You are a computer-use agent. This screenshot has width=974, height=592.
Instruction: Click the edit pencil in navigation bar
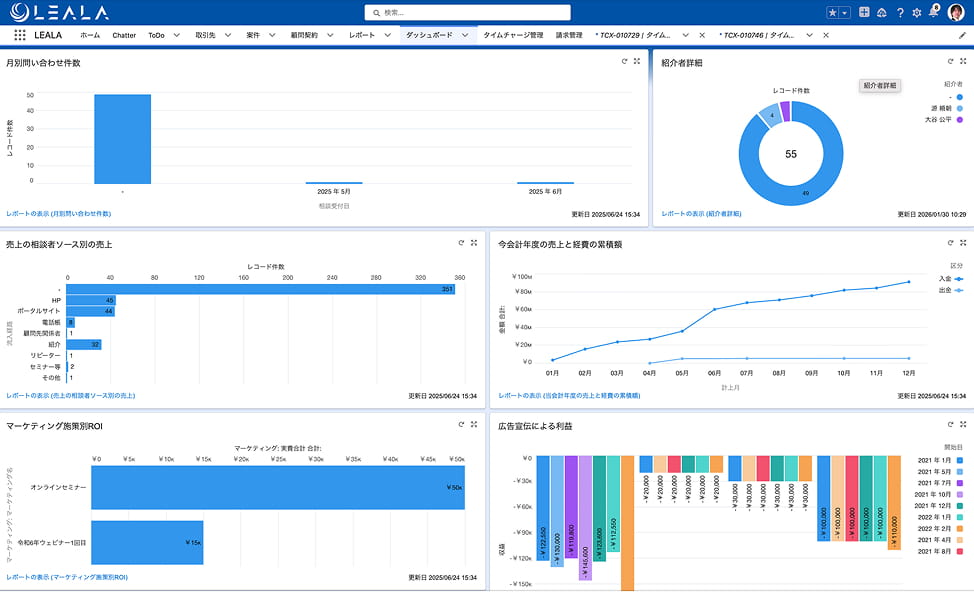pyautogui.click(x=962, y=35)
